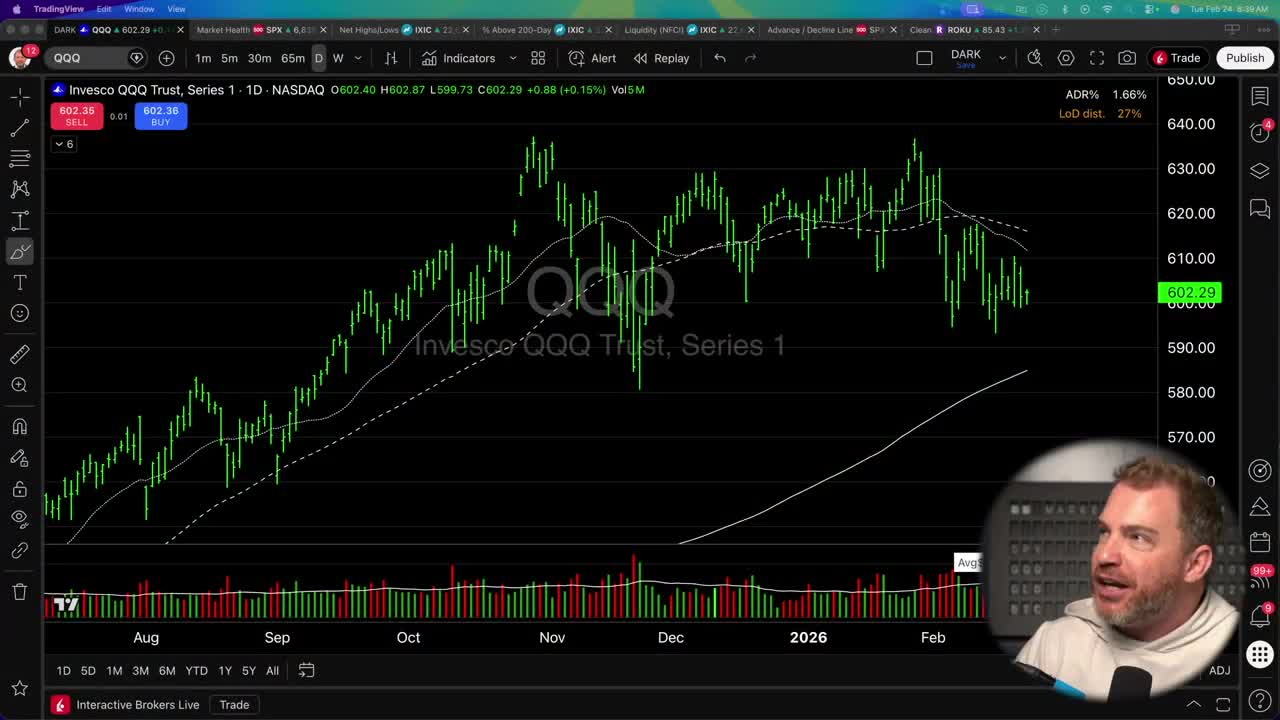
Task: Open the watchlist panel icon
Action: coord(1260,96)
